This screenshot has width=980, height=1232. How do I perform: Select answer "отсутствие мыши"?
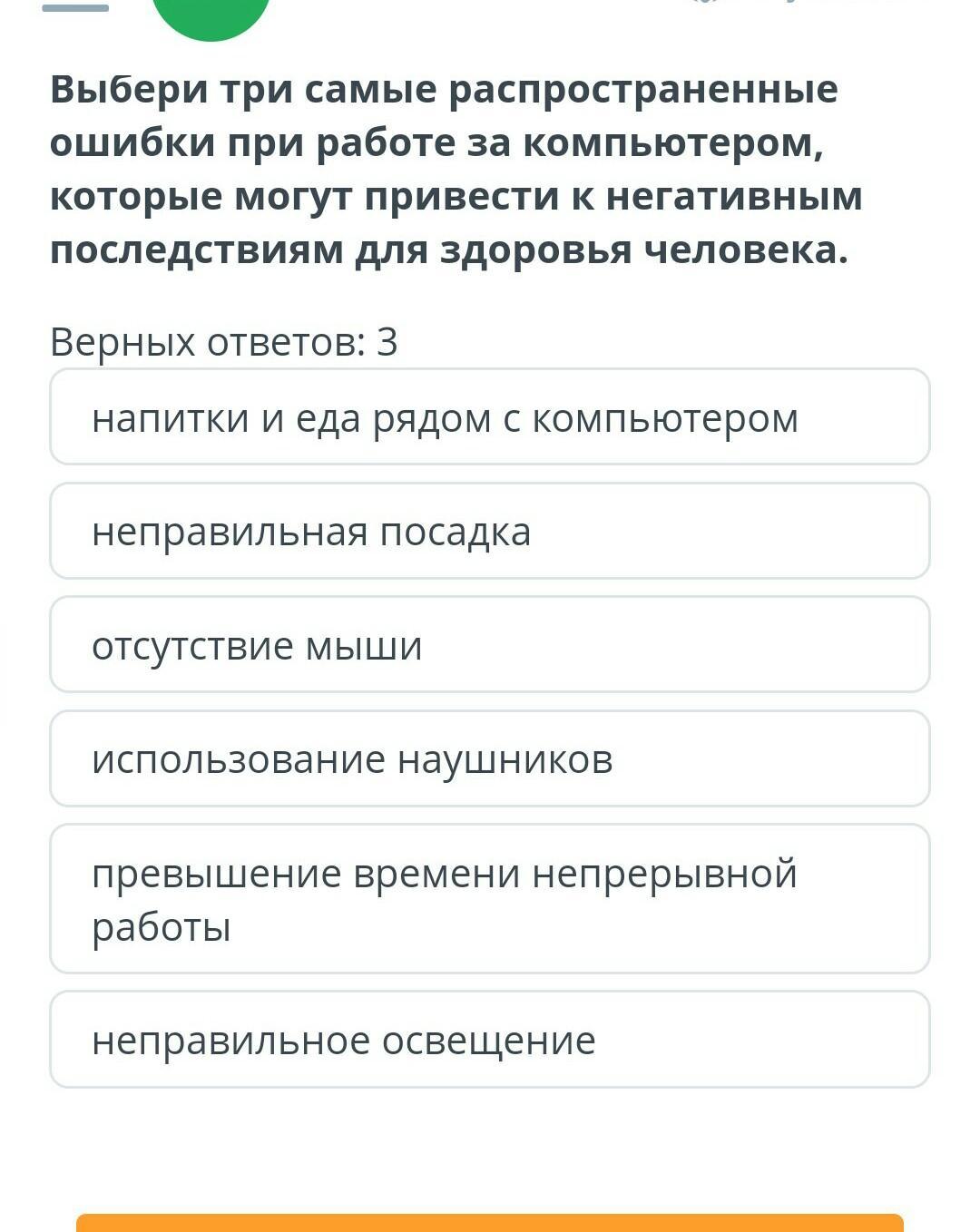point(490,644)
